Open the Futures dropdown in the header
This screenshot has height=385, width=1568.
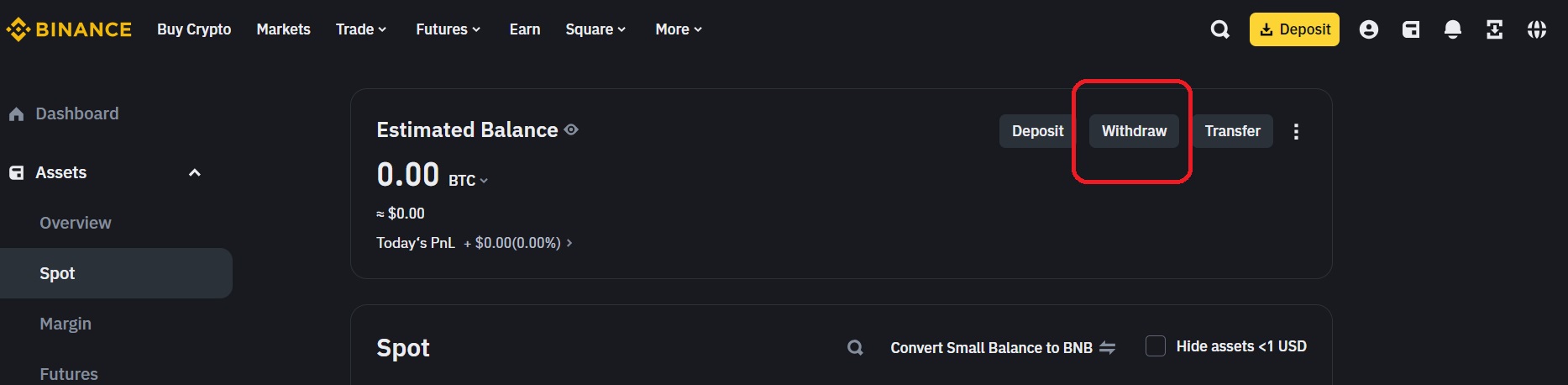click(448, 29)
